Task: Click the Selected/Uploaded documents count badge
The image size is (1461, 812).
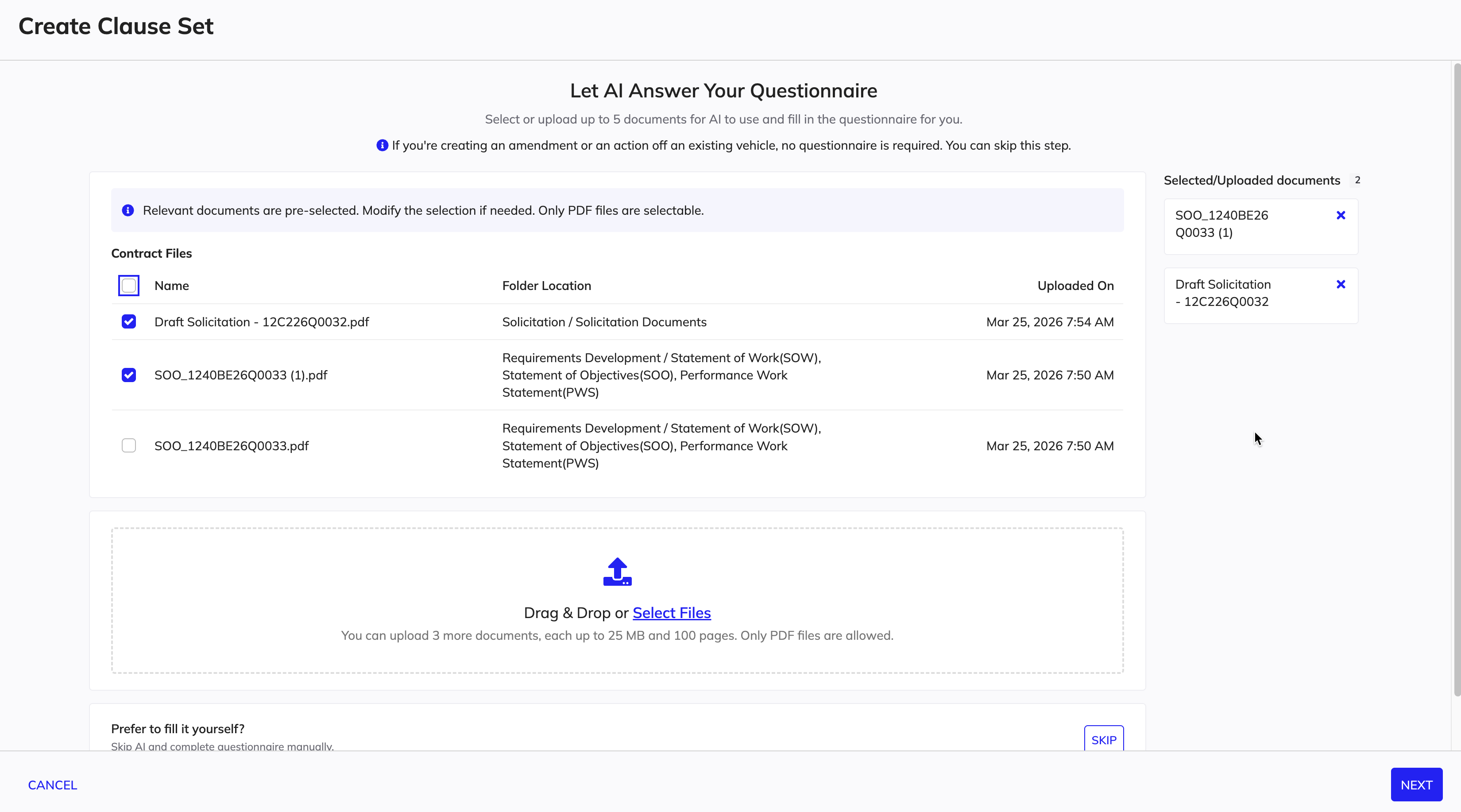Action: pos(1357,180)
